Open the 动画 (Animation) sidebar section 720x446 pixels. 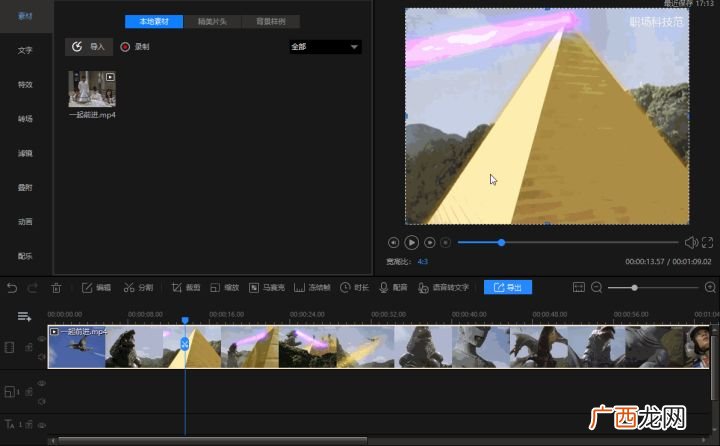pos(25,222)
